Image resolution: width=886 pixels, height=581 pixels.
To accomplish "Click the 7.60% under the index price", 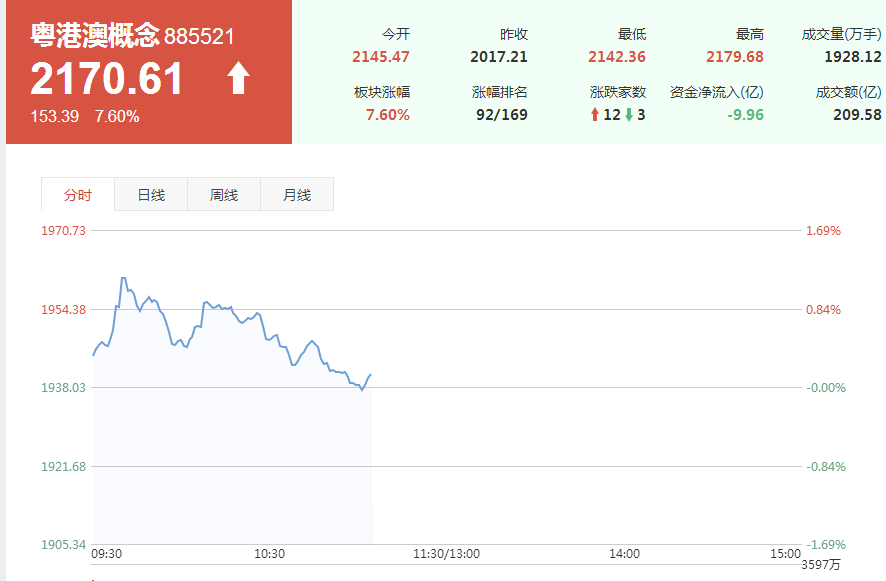I will click(x=117, y=116).
